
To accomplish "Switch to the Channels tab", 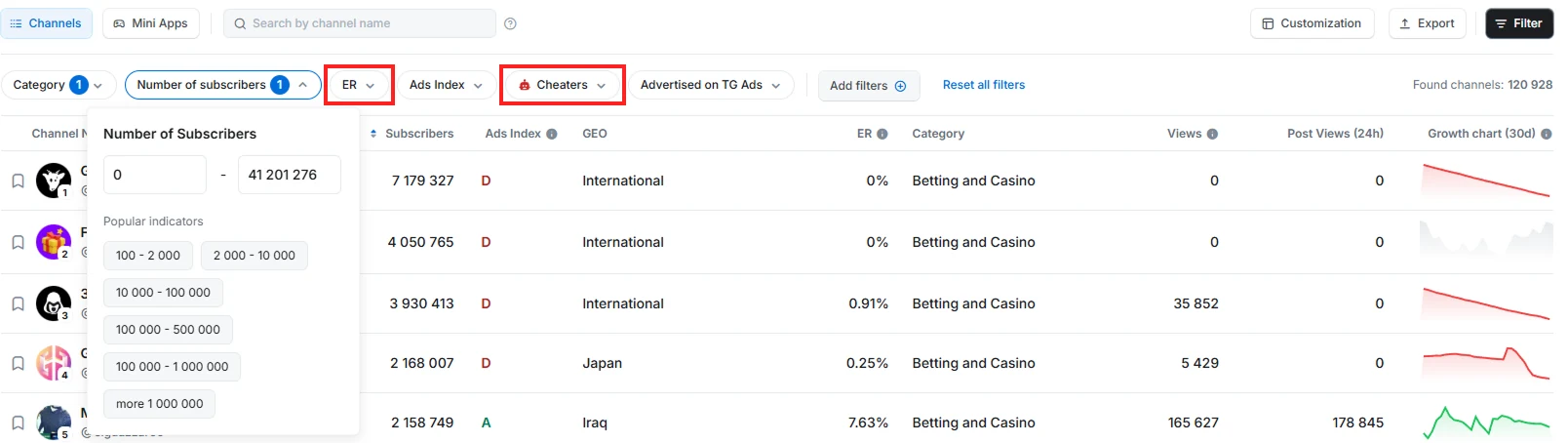I will [x=46, y=23].
